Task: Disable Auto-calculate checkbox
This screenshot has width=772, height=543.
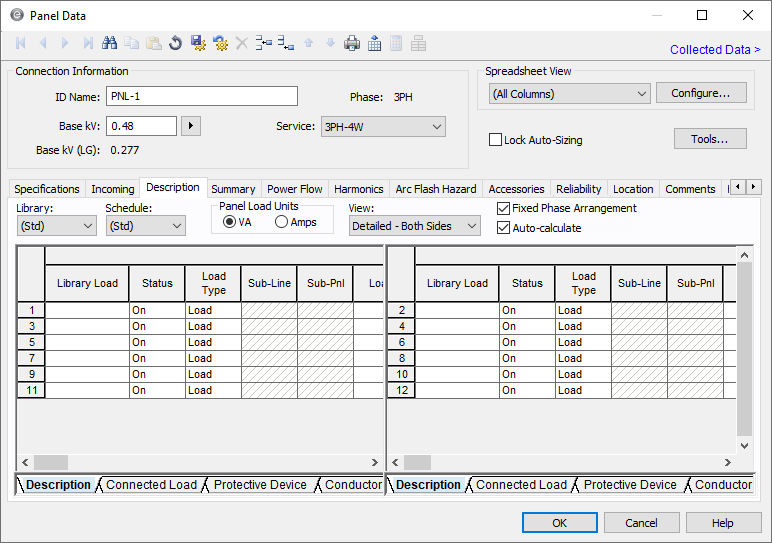Action: pos(503,227)
